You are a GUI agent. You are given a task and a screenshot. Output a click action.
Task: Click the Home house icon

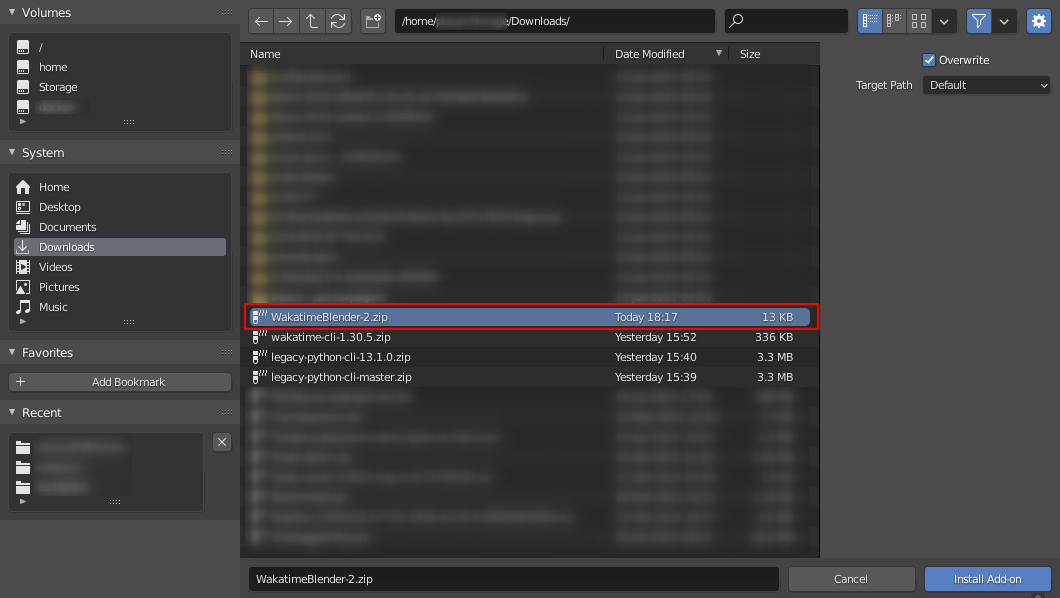[x=23, y=187]
